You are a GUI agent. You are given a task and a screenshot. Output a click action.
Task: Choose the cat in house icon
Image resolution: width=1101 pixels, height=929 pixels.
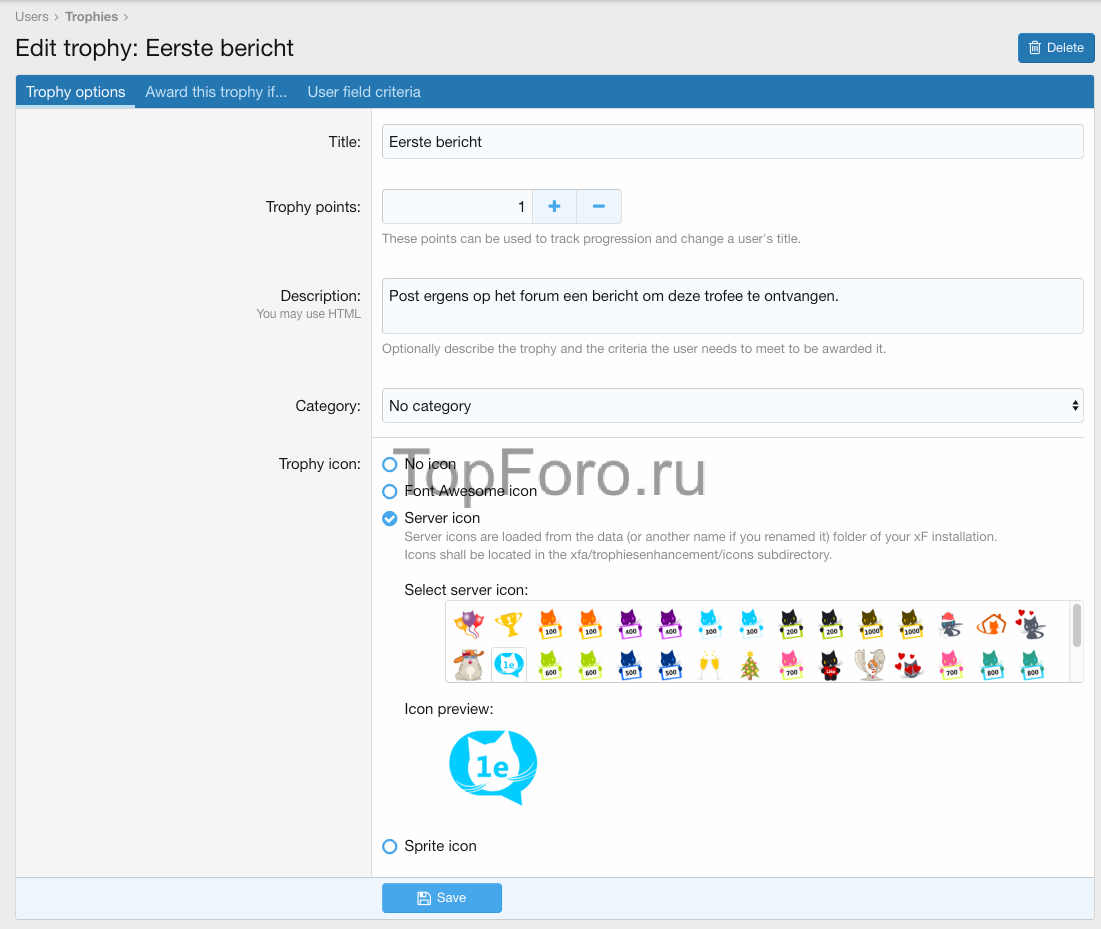pyautogui.click(x=991, y=625)
